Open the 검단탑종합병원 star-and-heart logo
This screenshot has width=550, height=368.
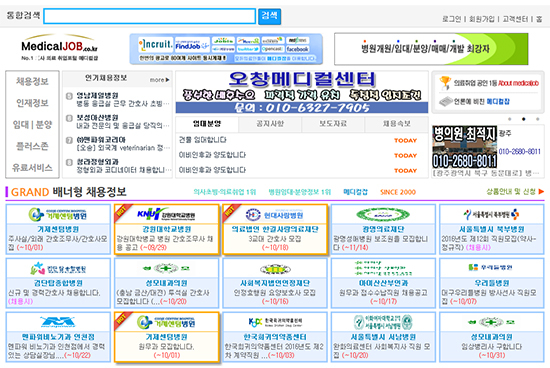[x=58, y=269]
